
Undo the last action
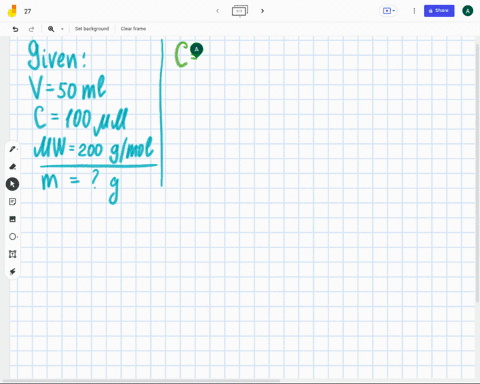pos(15,29)
